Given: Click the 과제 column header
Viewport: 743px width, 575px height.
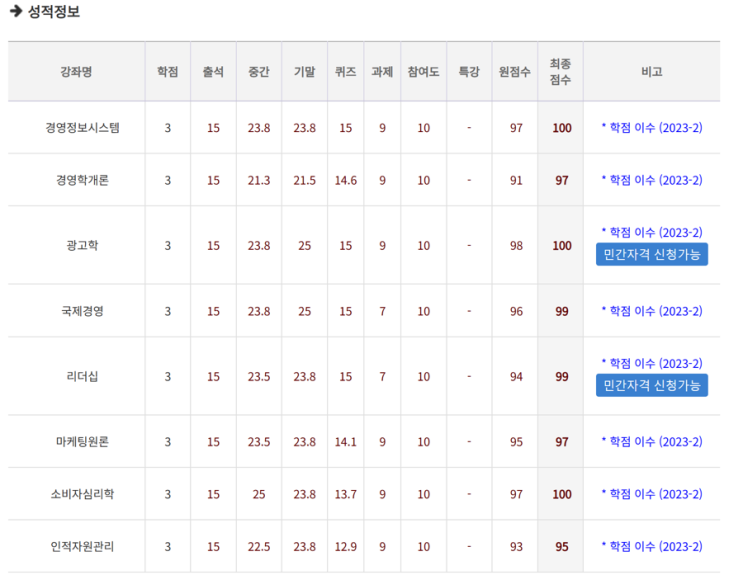Looking at the screenshot, I should click(x=382, y=72).
